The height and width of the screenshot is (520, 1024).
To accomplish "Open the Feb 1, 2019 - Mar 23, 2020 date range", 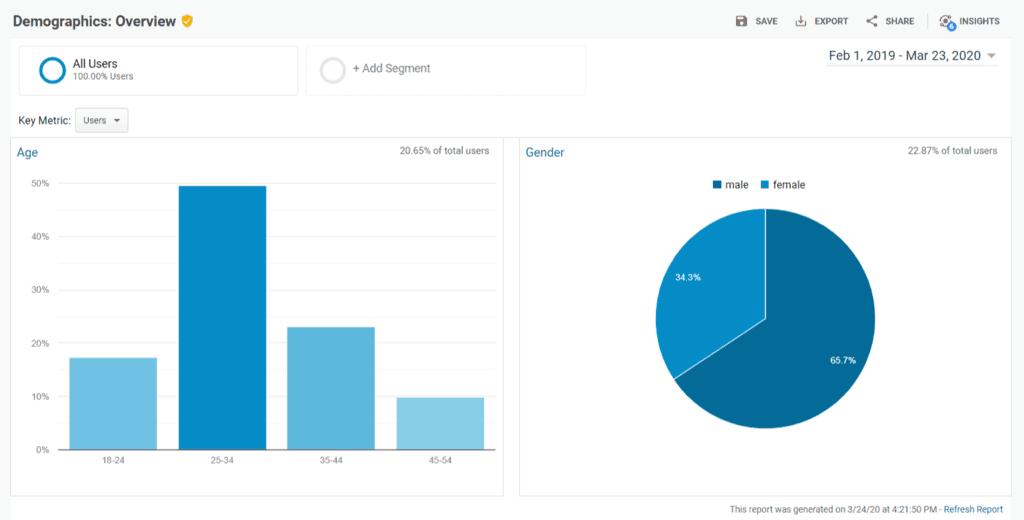I will click(904, 56).
